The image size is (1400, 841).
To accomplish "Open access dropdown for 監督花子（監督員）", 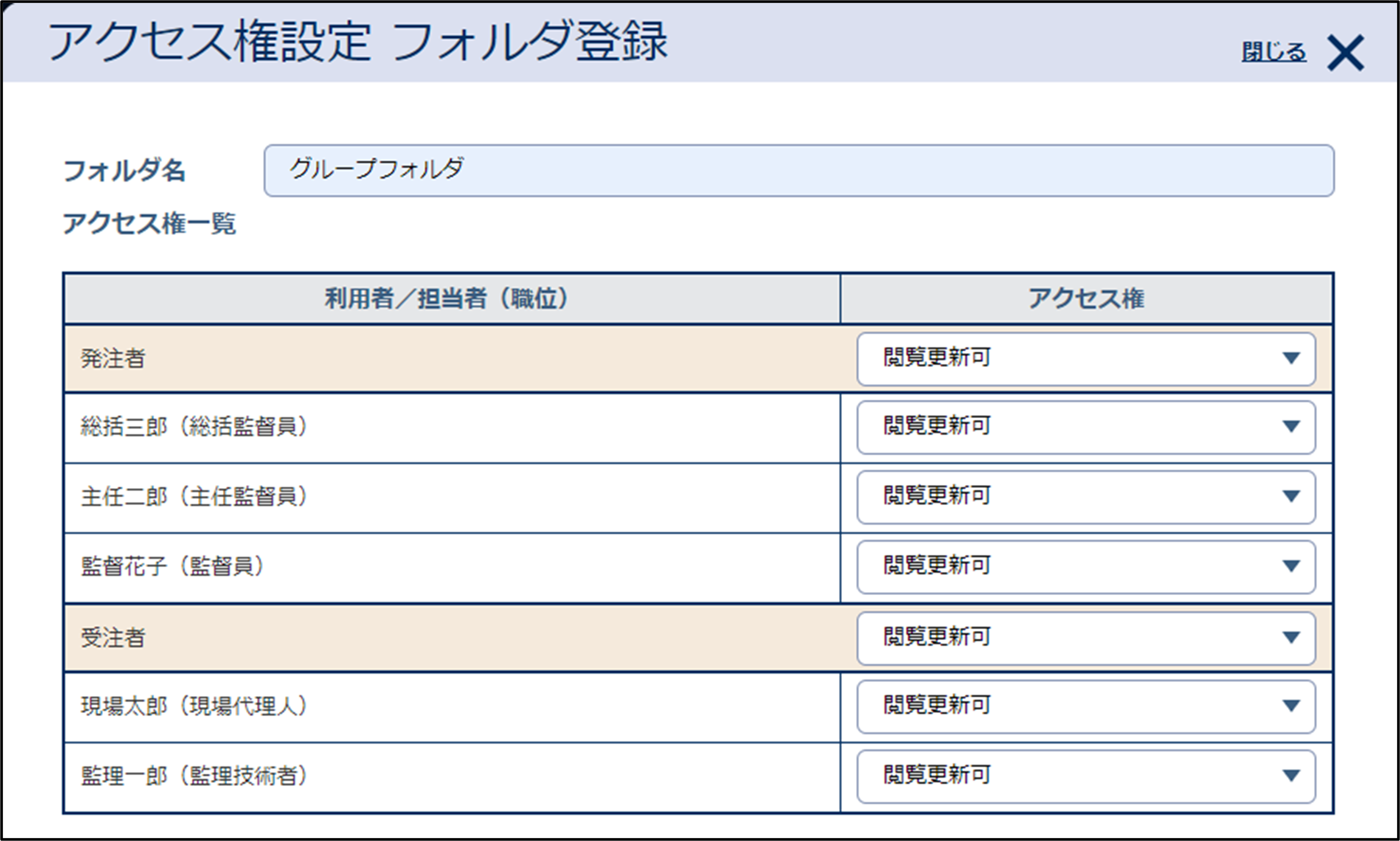I will click(x=1086, y=567).
